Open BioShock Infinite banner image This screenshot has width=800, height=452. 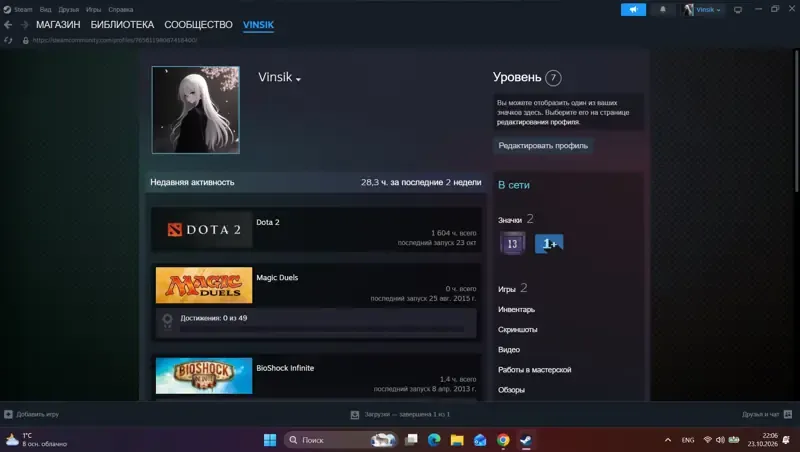point(204,375)
